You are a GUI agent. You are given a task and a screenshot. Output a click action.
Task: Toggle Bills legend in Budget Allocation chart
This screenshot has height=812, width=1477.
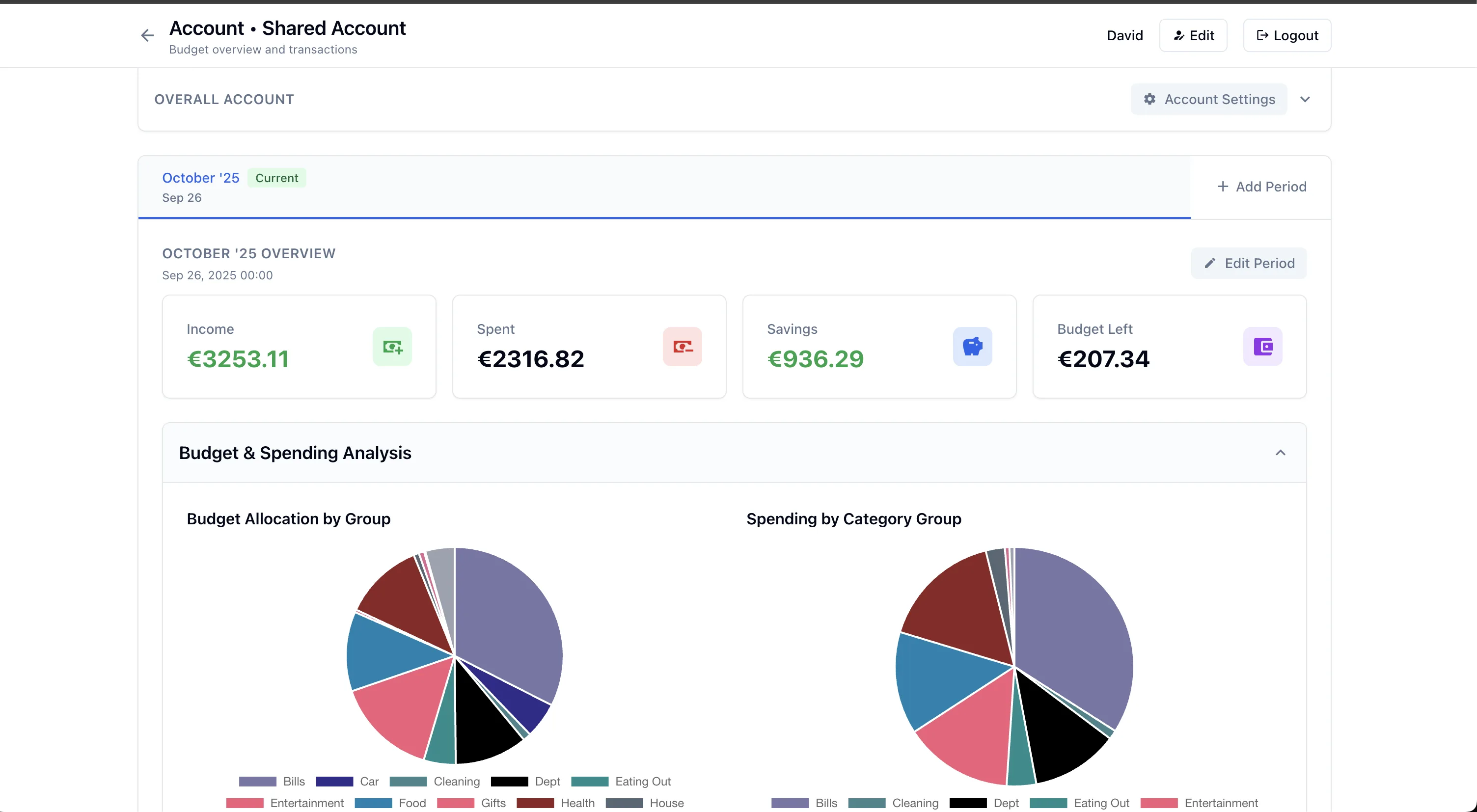pos(272,781)
